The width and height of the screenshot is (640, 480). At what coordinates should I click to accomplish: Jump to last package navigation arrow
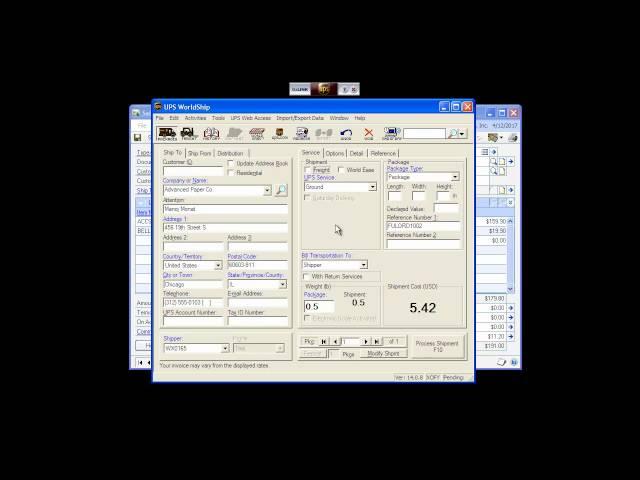pyautogui.click(x=376, y=342)
